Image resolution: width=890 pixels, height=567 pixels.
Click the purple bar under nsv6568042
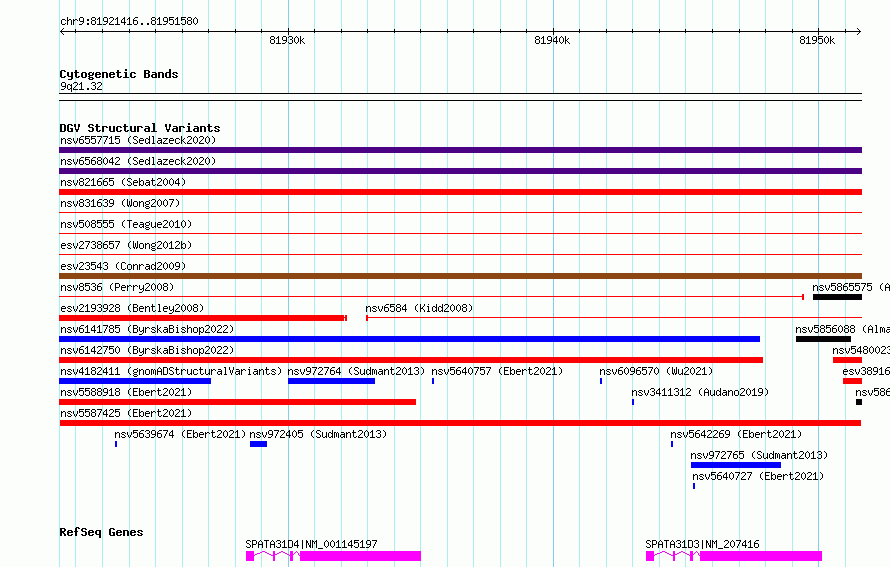coord(460,171)
